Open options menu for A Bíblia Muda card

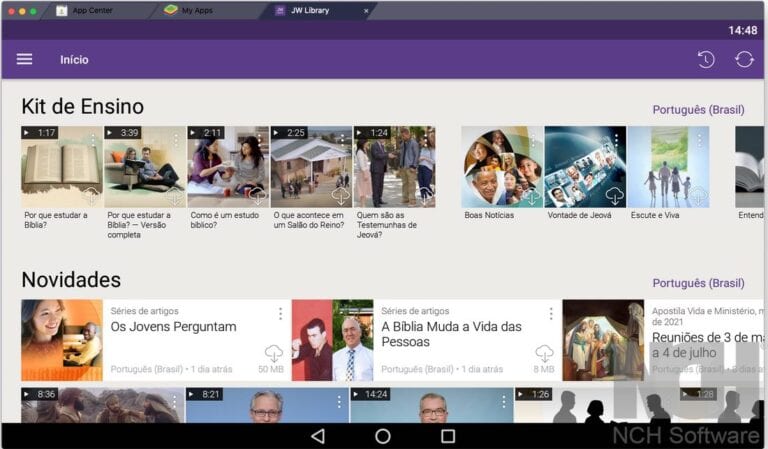click(551, 314)
